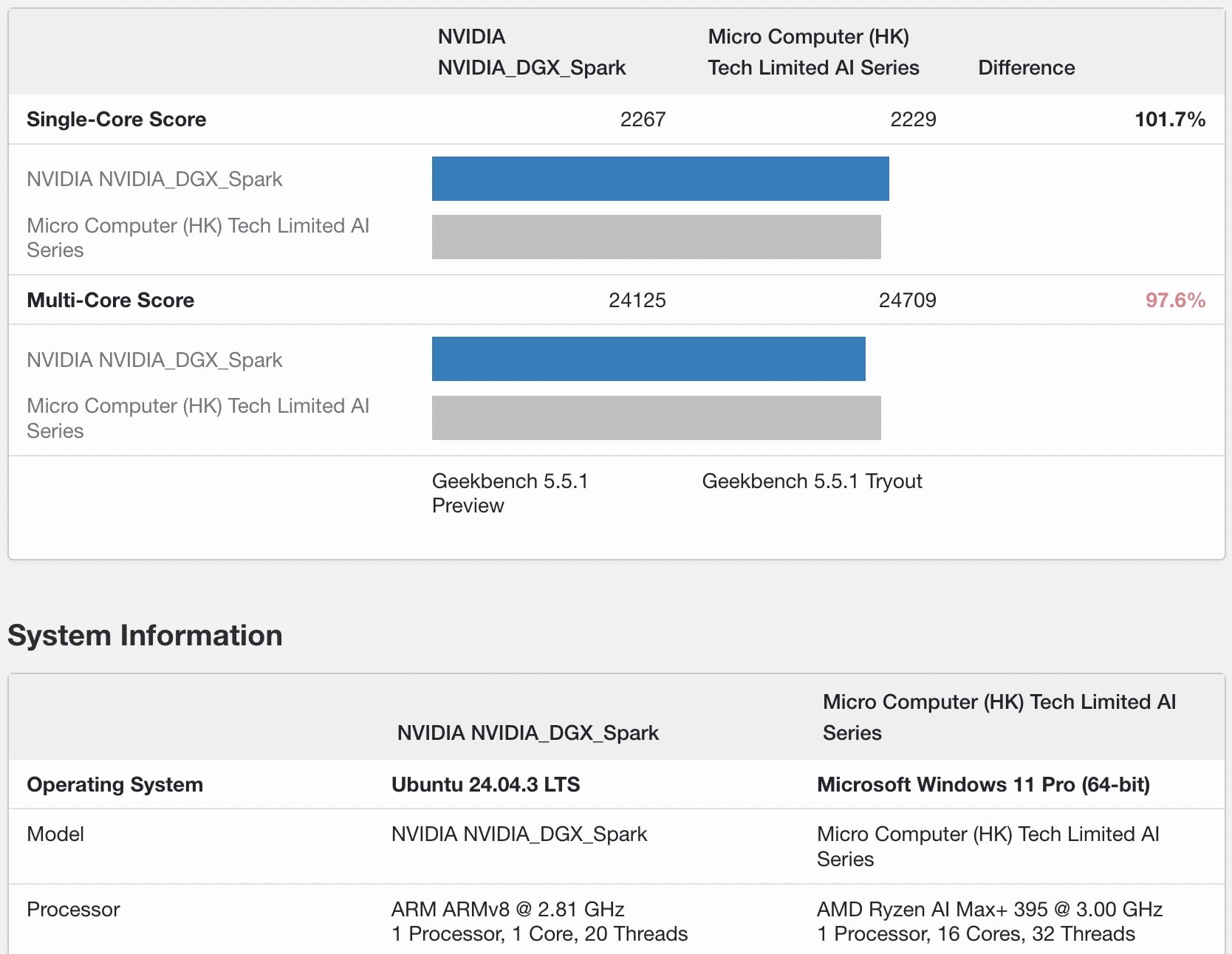Open the Geekbench 5.5.1 Preview result link

pyautogui.click(x=510, y=493)
